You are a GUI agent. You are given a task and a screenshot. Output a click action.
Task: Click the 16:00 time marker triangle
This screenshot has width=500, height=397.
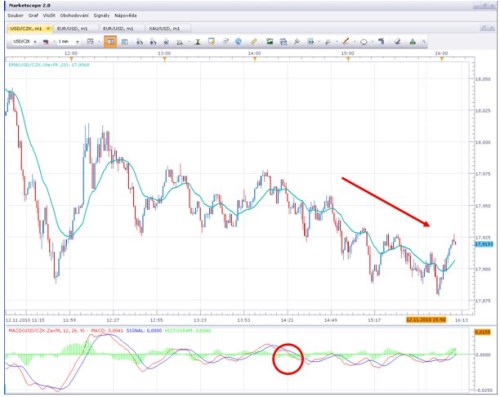click(442, 59)
